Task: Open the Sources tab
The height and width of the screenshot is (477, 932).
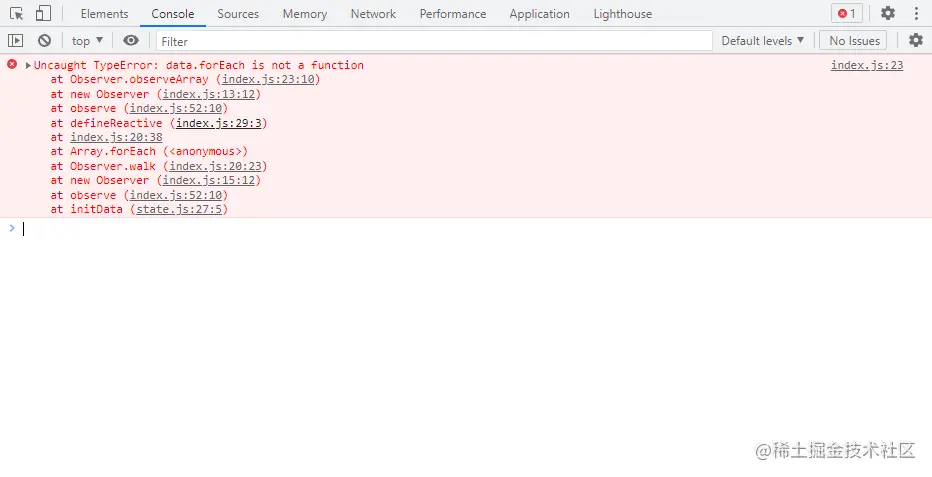Action: pyautogui.click(x=238, y=14)
